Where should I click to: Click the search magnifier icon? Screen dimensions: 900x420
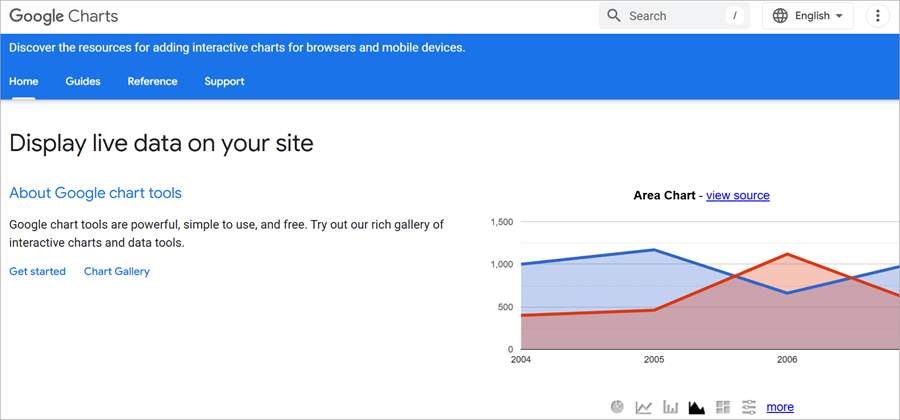[614, 16]
